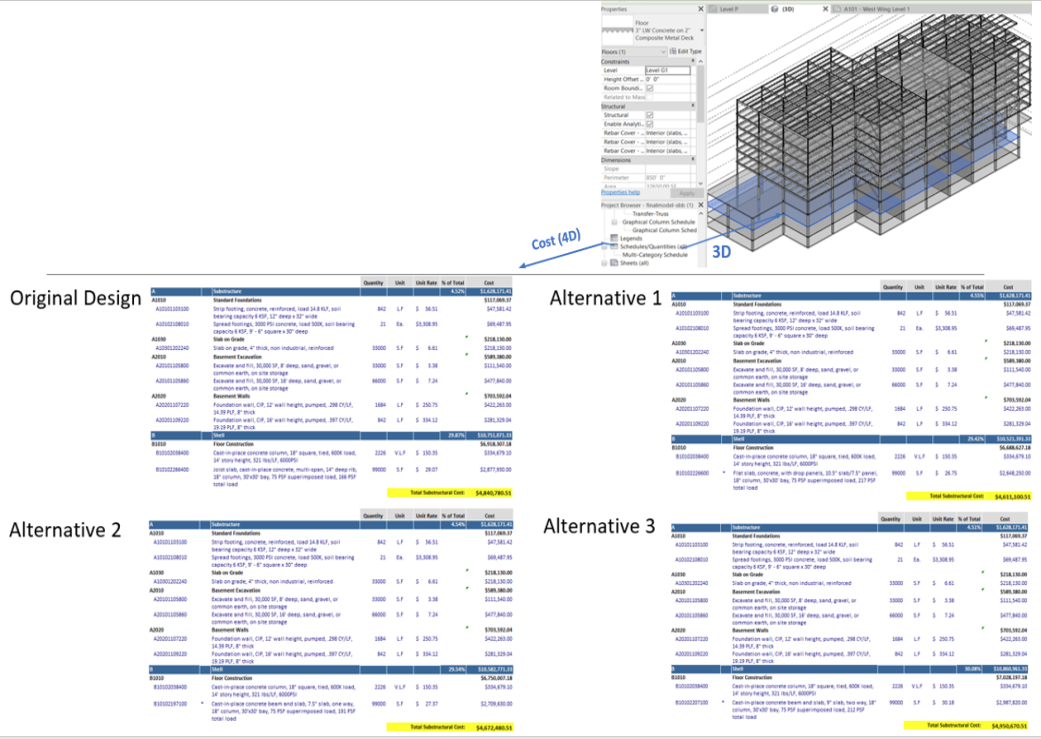Switch to the Level P tab
This screenshot has height=739, width=1041.
(x=735, y=8)
